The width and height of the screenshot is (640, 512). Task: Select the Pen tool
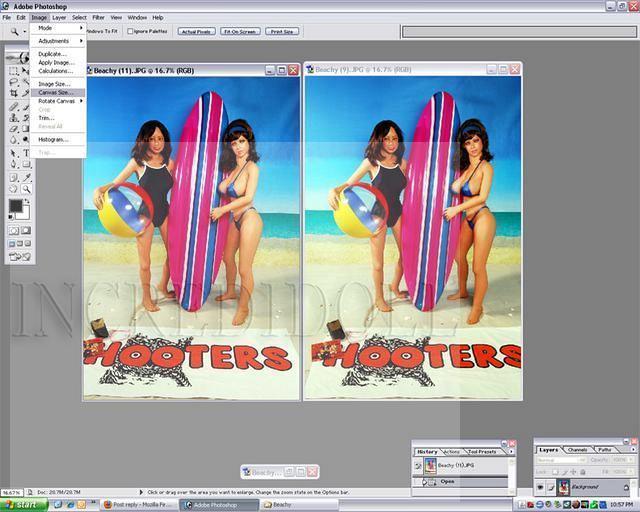(13, 165)
